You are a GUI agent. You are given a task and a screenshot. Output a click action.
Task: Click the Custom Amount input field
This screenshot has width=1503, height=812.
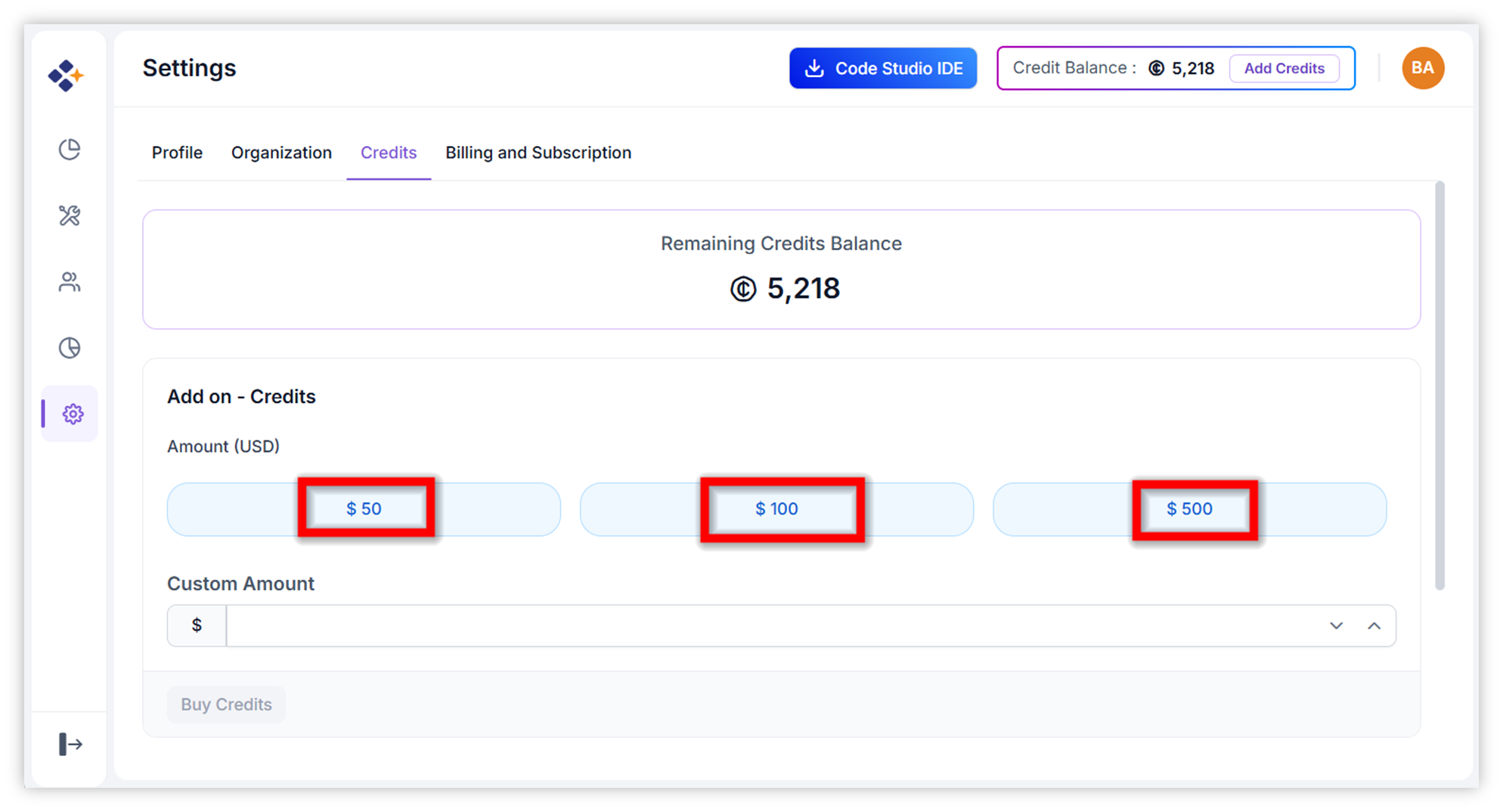coord(771,625)
